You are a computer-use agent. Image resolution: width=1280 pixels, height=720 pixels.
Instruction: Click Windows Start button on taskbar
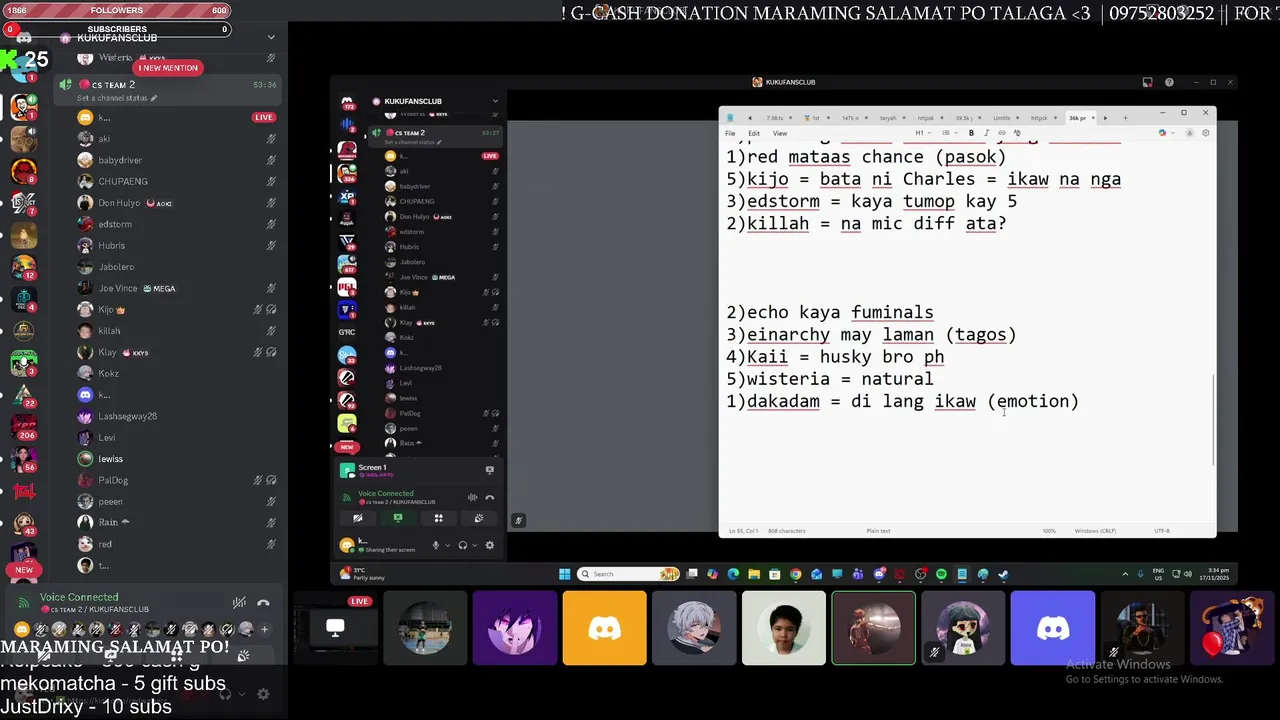click(564, 574)
